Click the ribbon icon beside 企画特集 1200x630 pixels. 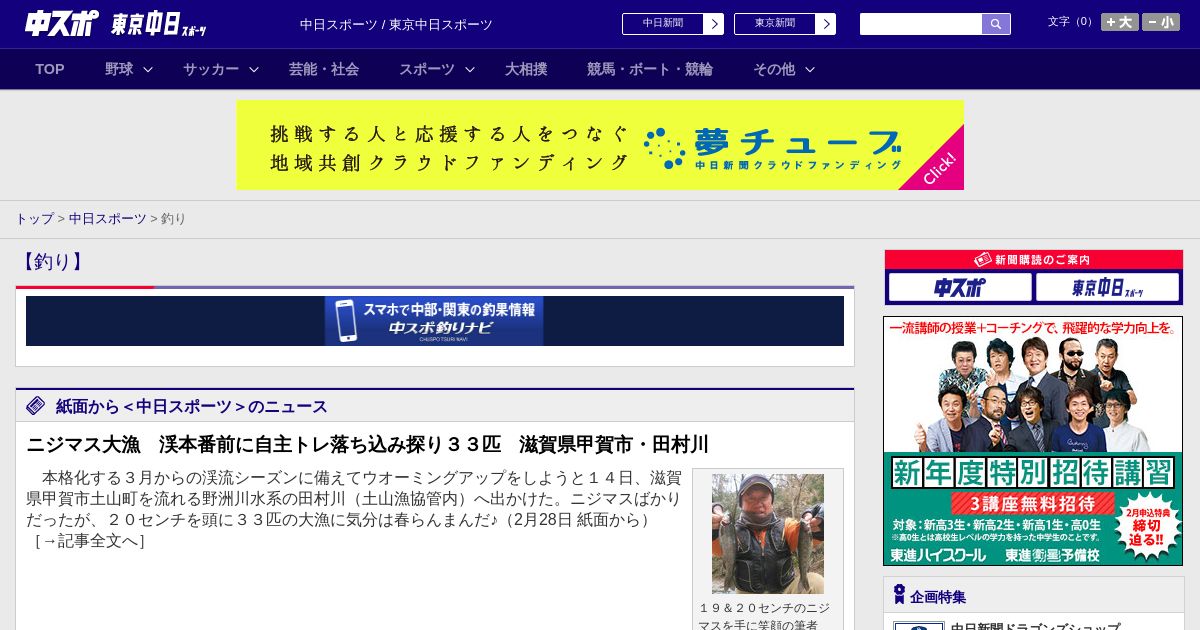point(899,595)
